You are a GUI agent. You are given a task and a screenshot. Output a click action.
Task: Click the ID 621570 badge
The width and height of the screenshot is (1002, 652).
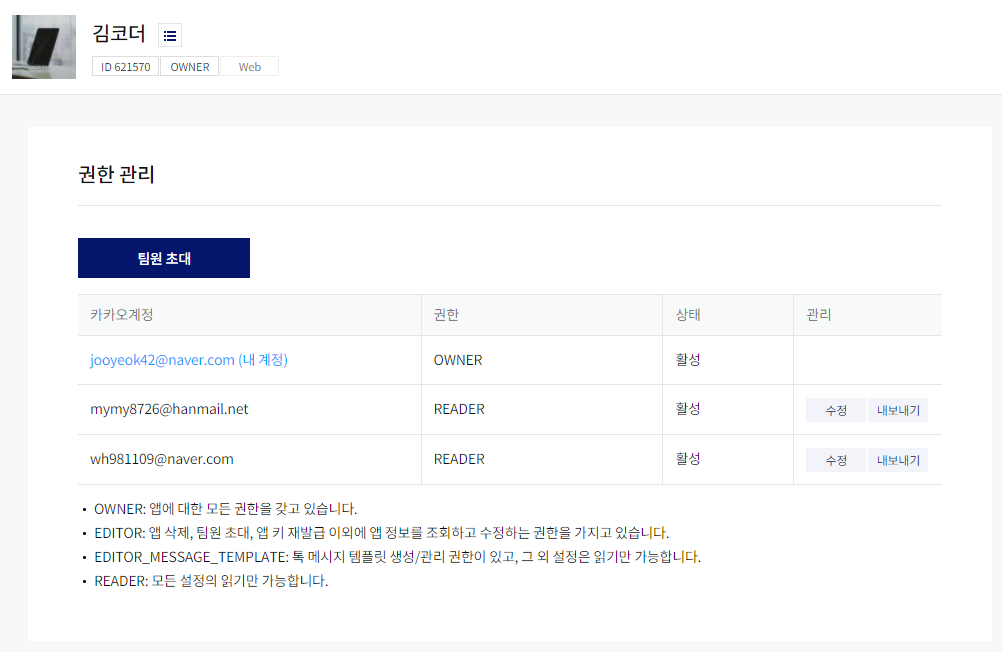125,66
